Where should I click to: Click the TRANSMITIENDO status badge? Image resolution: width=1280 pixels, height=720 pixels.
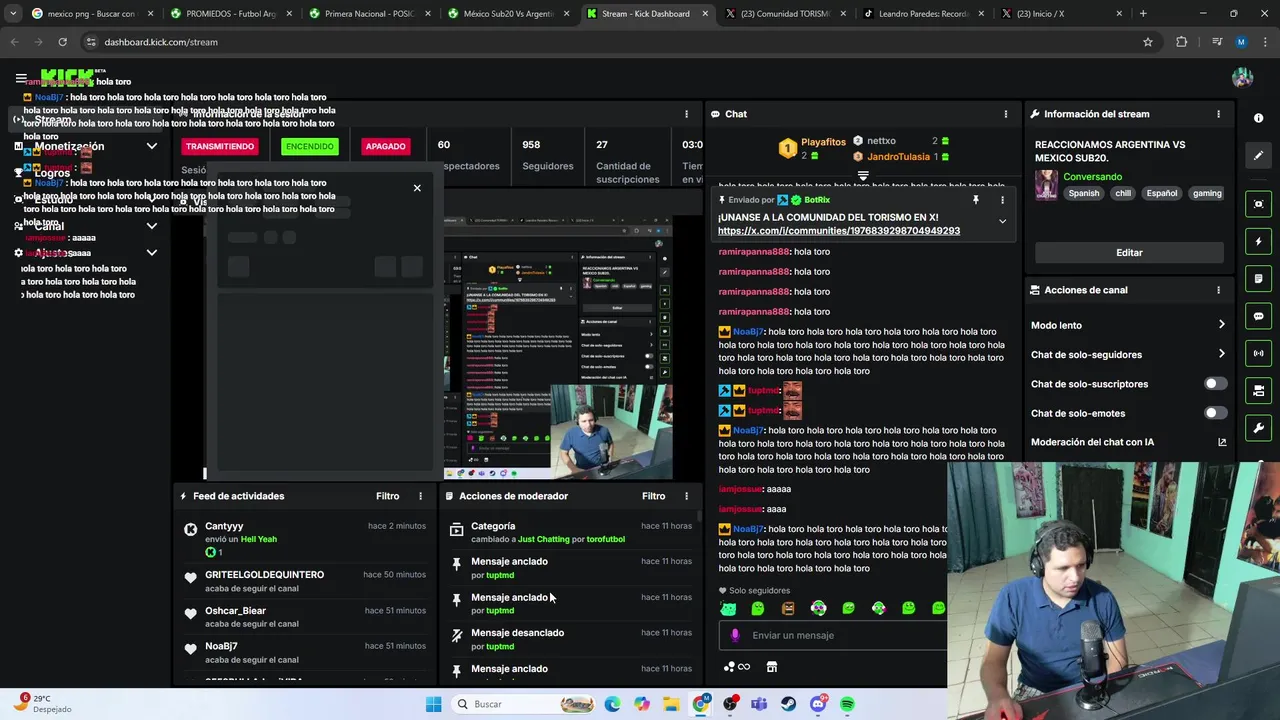coord(220,146)
